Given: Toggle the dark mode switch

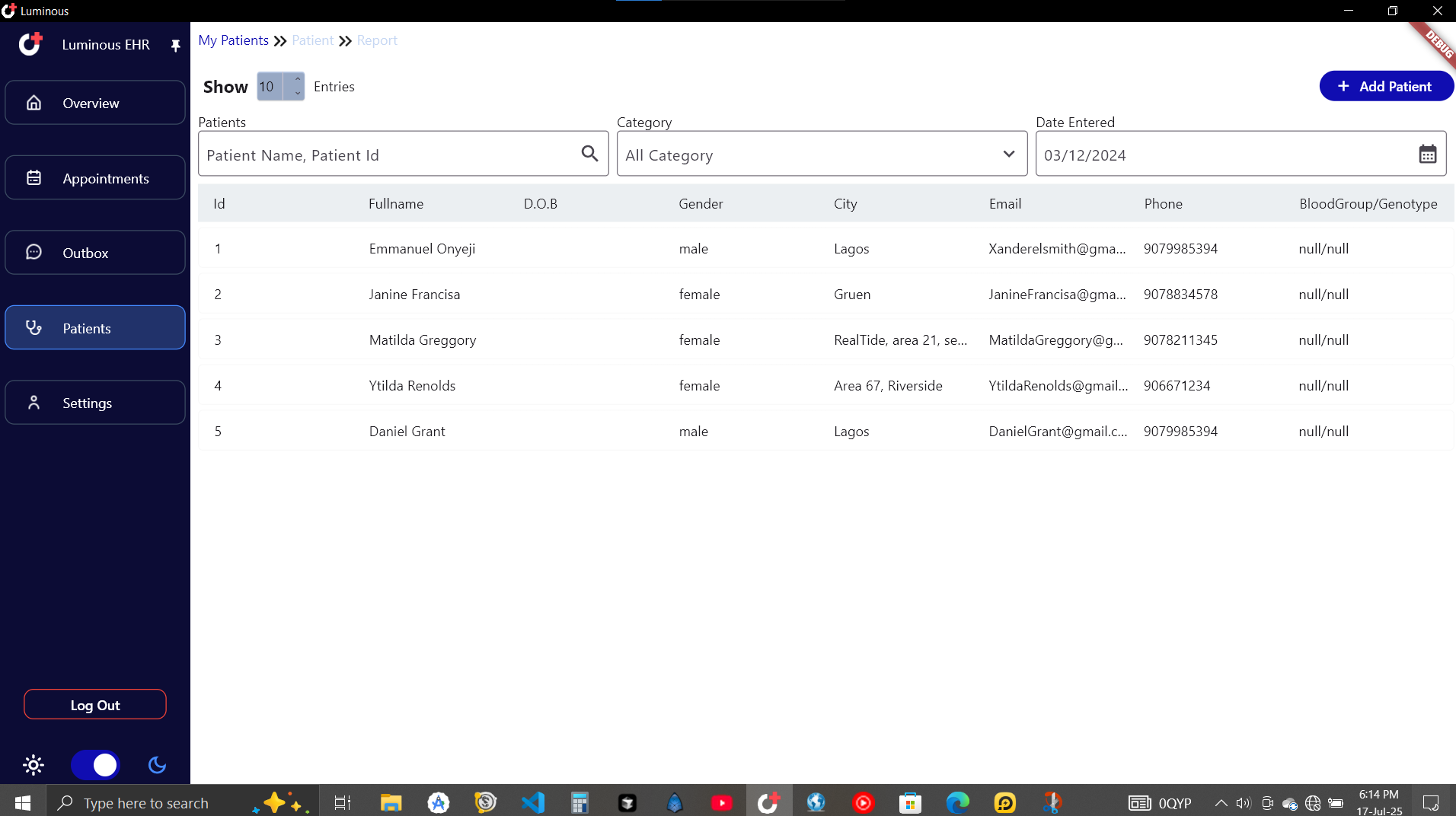Looking at the screenshot, I should [95, 764].
